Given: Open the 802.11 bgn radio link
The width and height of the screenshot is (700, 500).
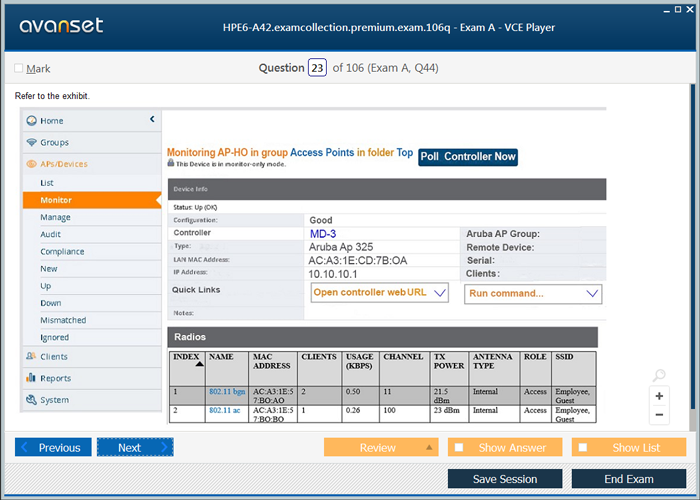Looking at the screenshot, I should [x=227, y=392].
